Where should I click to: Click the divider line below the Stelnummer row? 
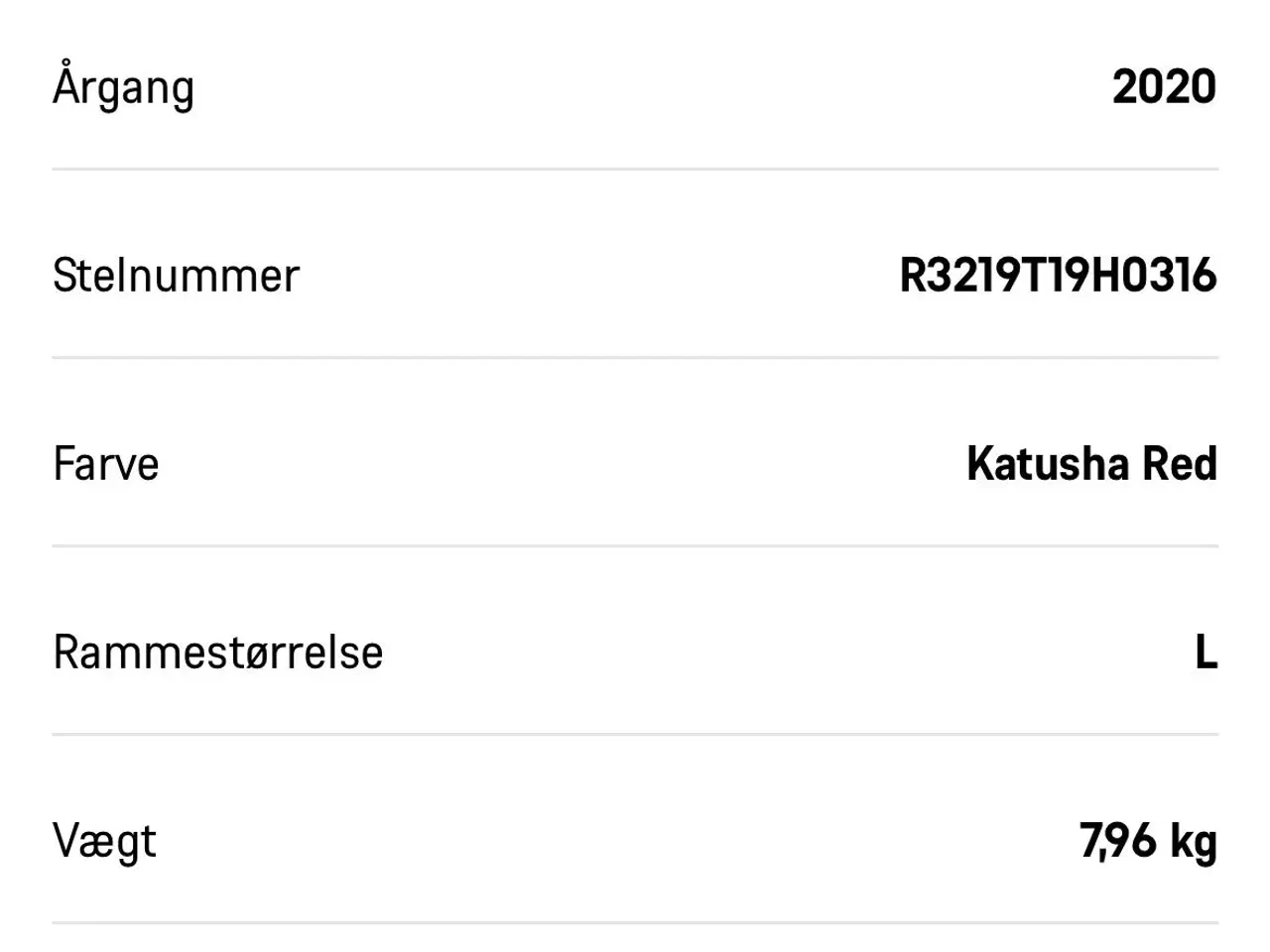pos(635,358)
